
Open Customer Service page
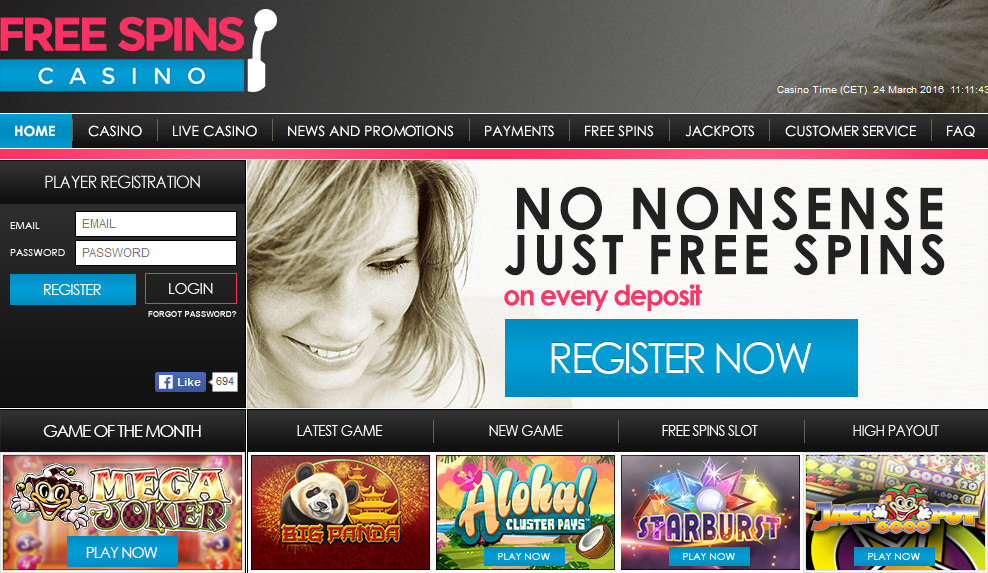pyautogui.click(x=850, y=131)
